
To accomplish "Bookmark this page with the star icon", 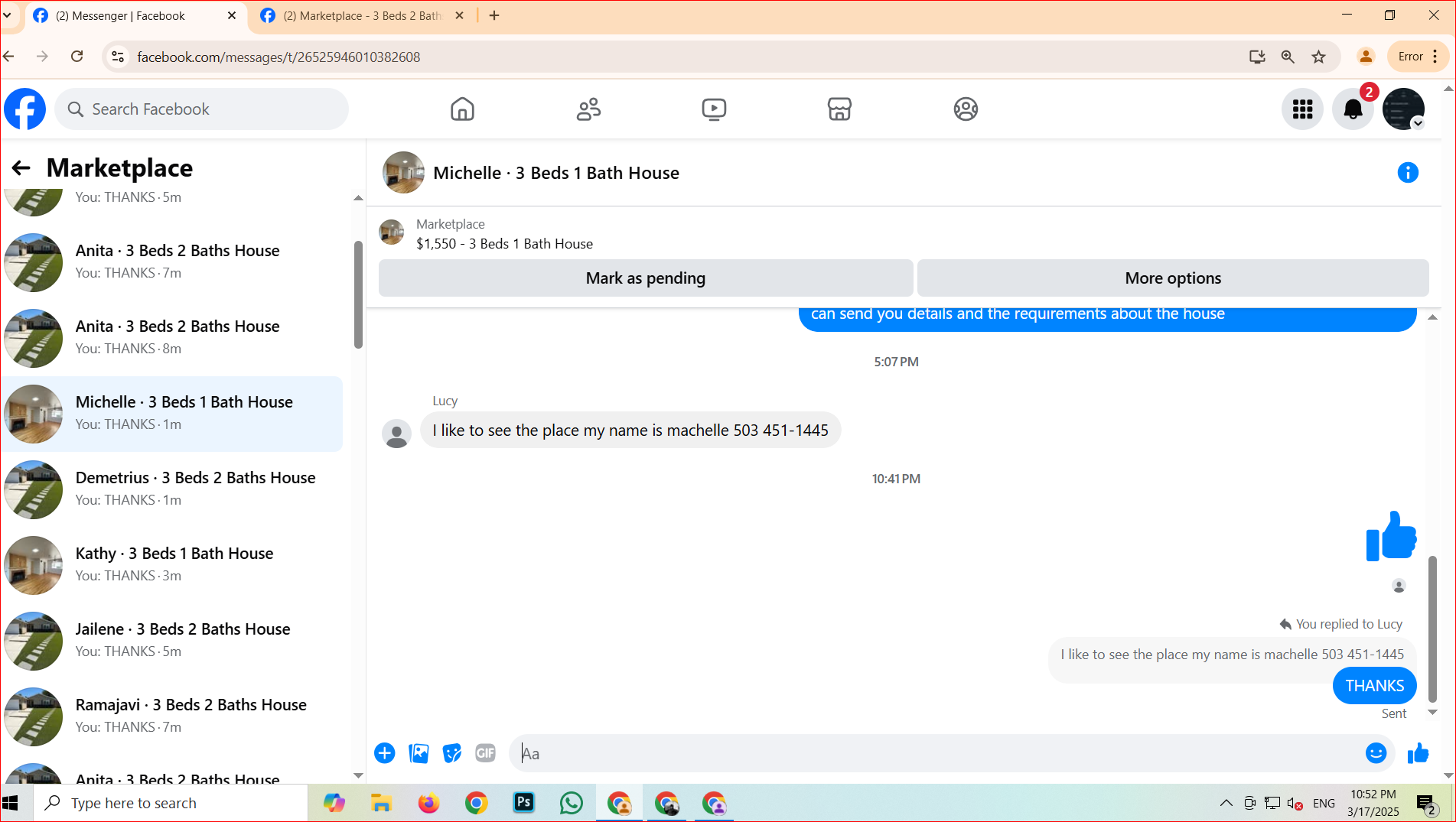I will 1318,57.
